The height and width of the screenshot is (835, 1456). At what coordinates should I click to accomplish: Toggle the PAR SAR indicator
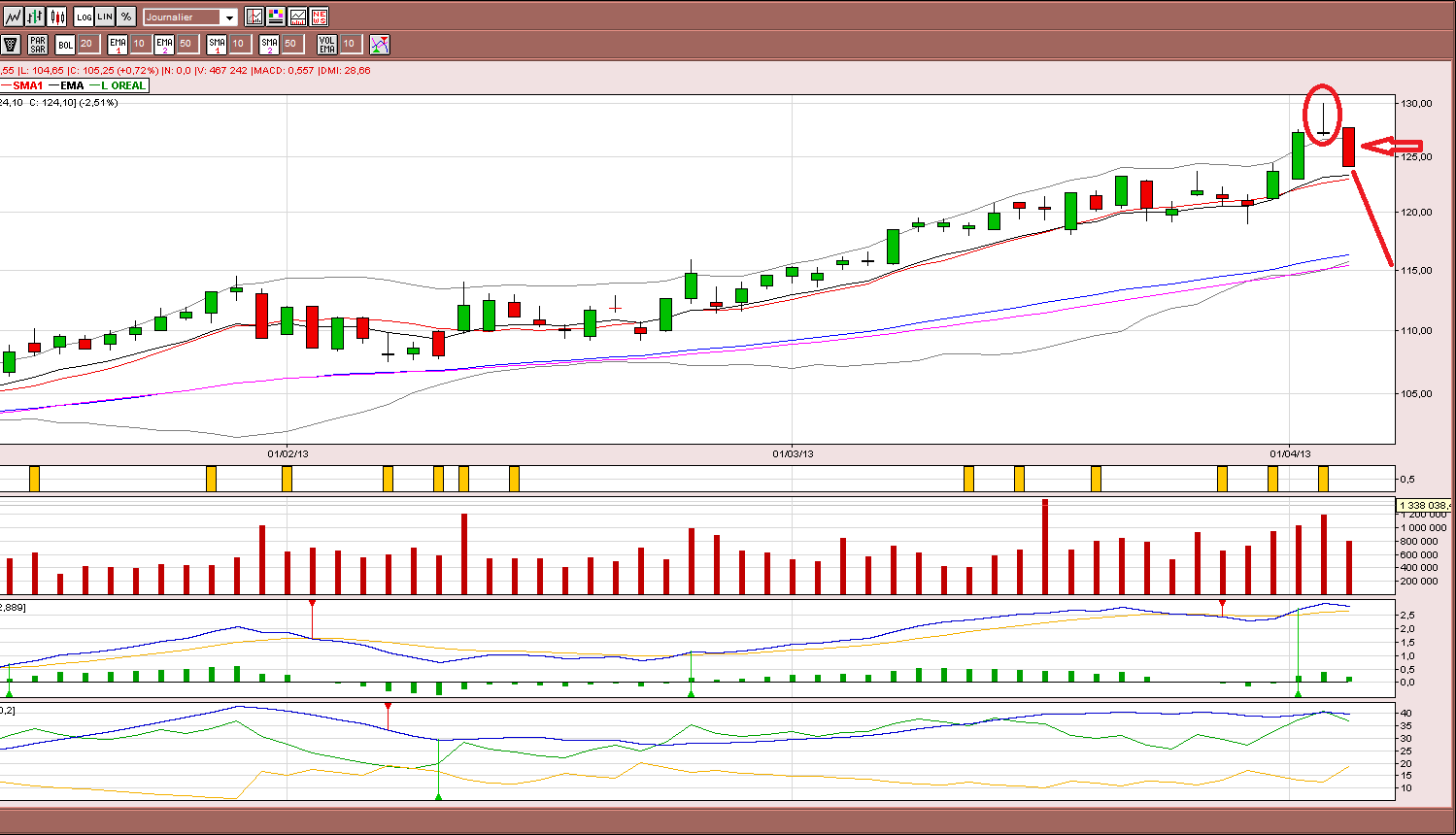[38, 45]
